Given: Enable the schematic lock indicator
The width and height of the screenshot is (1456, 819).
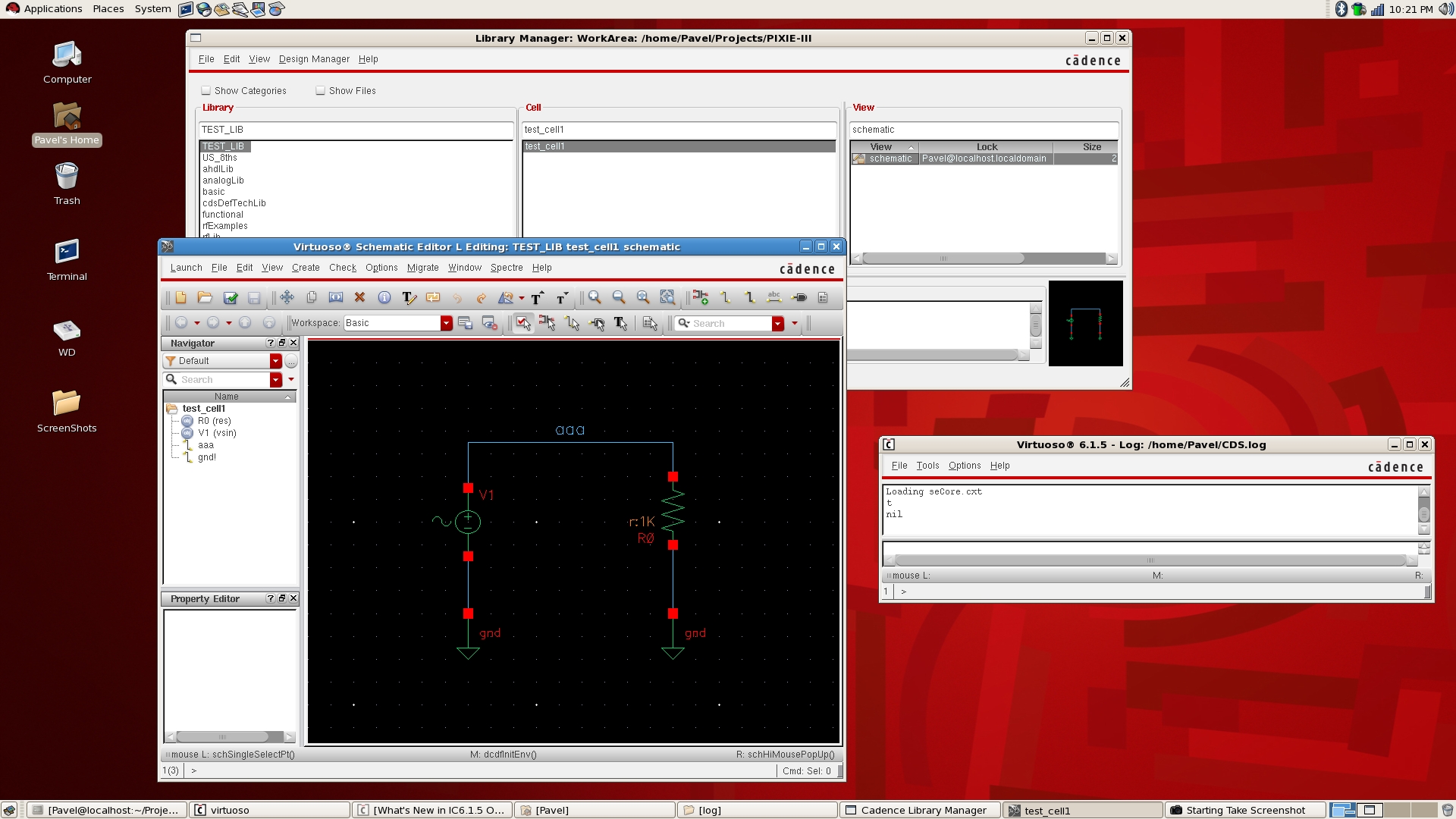Looking at the screenshot, I should [858, 159].
